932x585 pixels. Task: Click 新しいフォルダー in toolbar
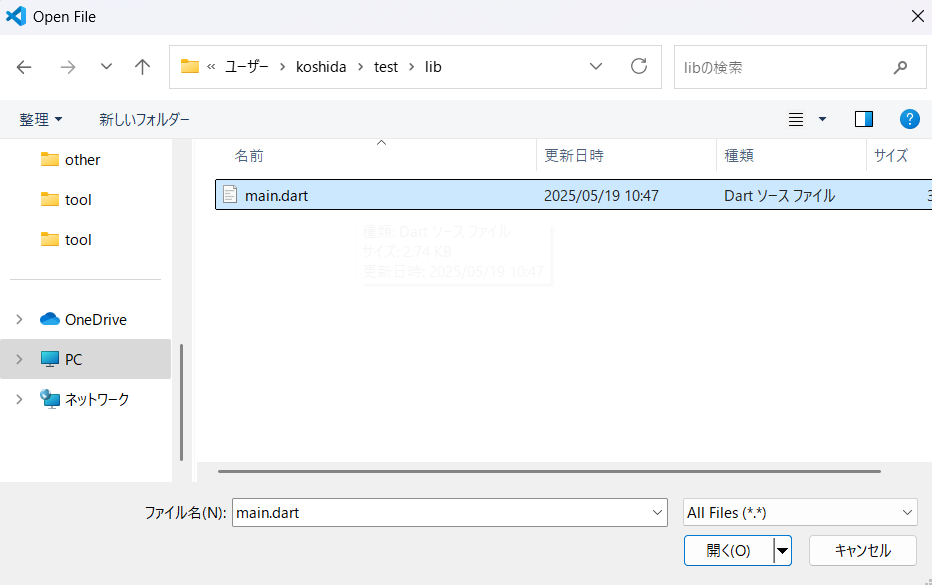(x=144, y=119)
